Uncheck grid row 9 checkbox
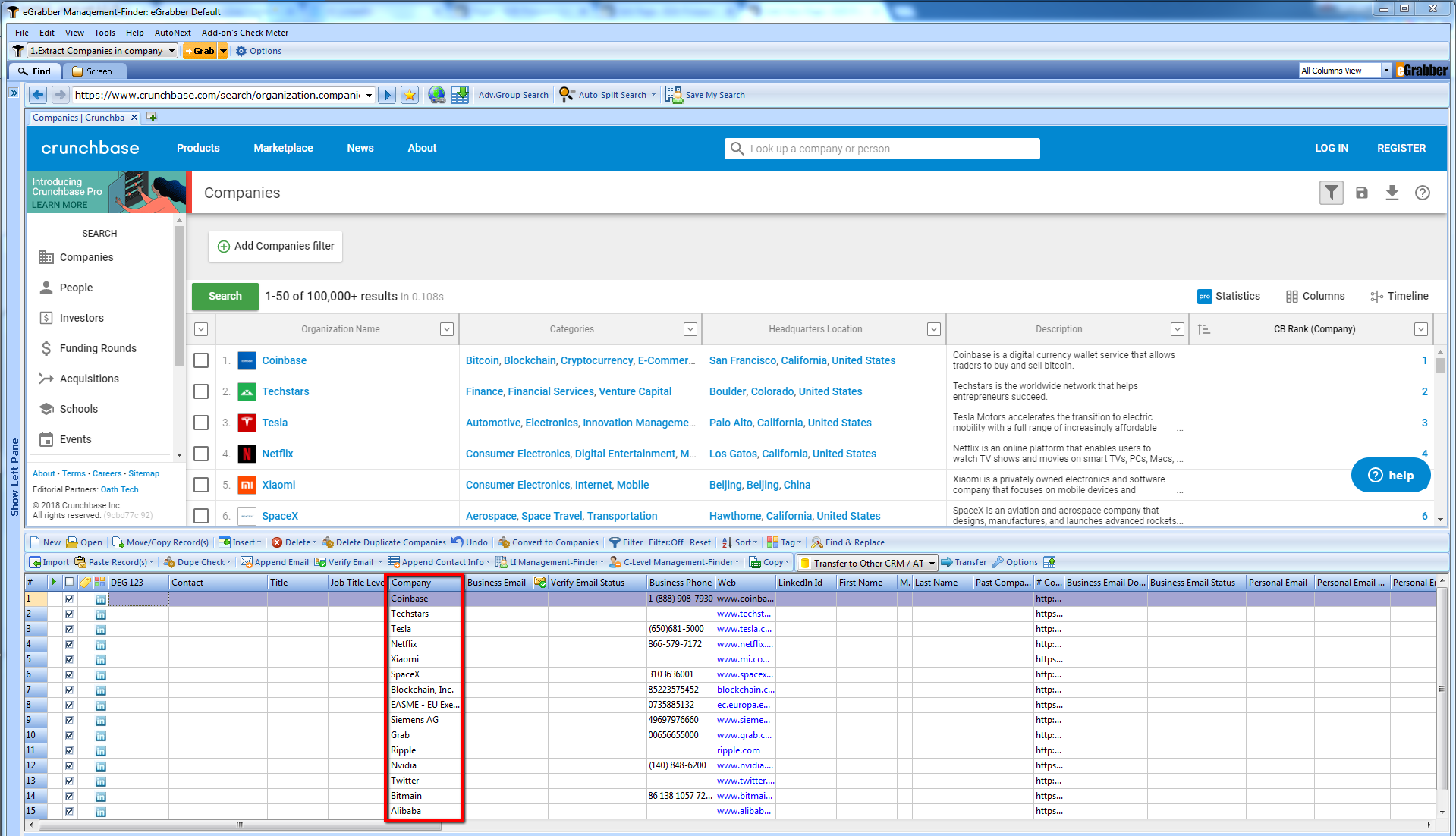The height and width of the screenshot is (836, 1456). (x=69, y=720)
